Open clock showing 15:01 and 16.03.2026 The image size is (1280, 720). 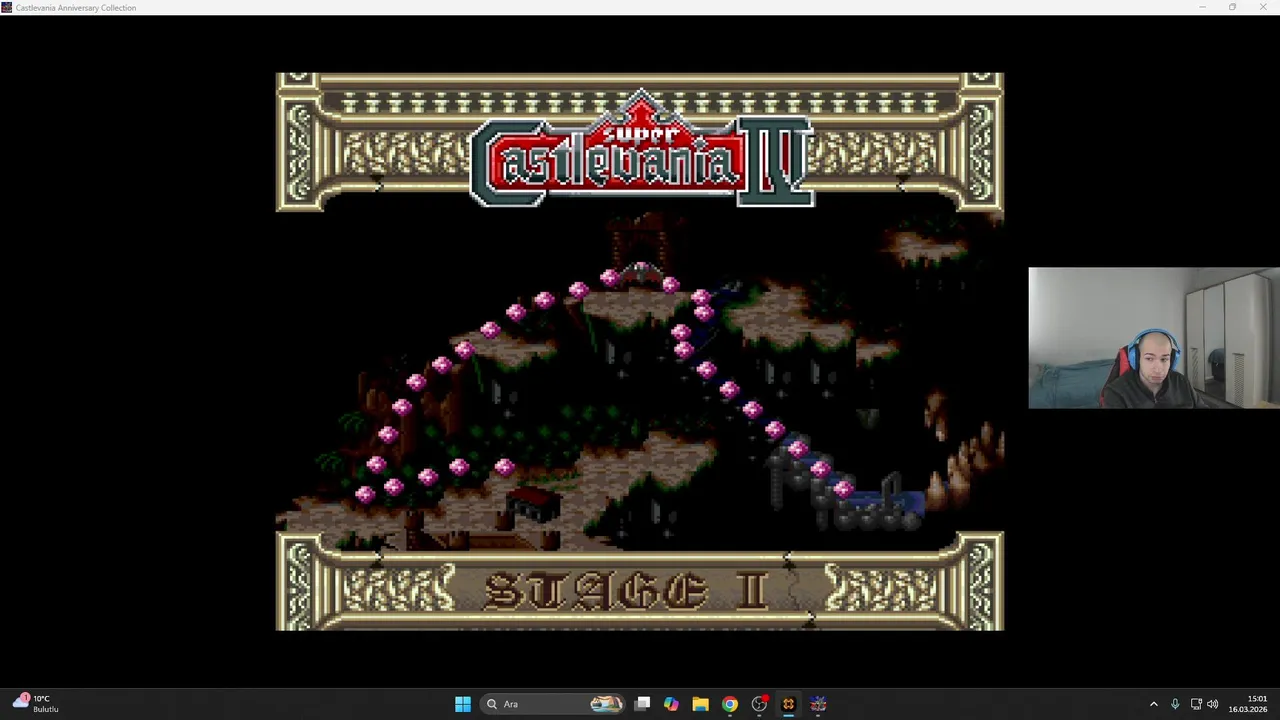pyautogui.click(x=1248, y=704)
